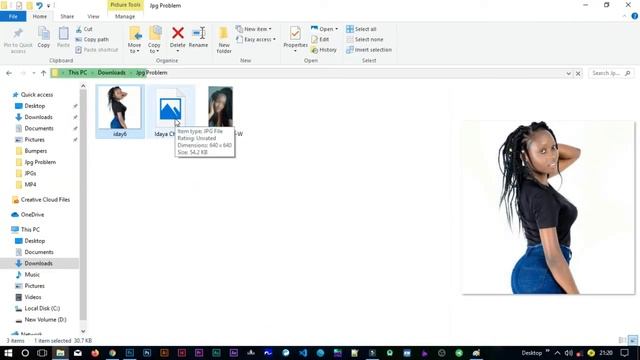Image resolution: width=640 pixels, height=360 pixels.
Task: Click Downloads in address bar
Action: (x=111, y=73)
